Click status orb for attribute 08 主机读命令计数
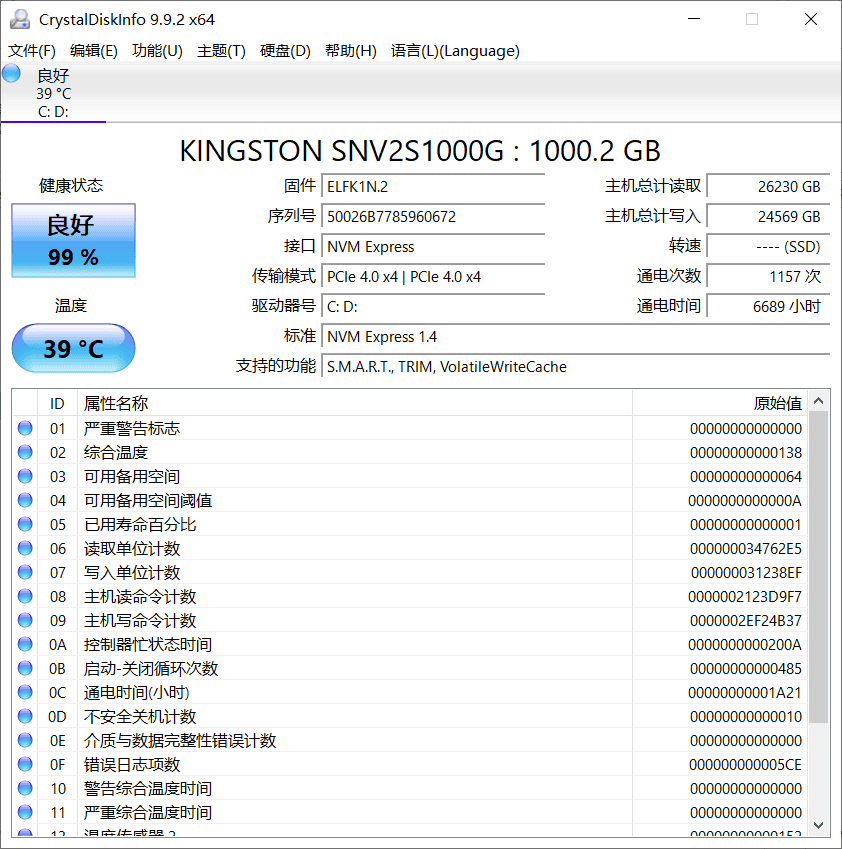This screenshot has width=842, height=849. 25,596
